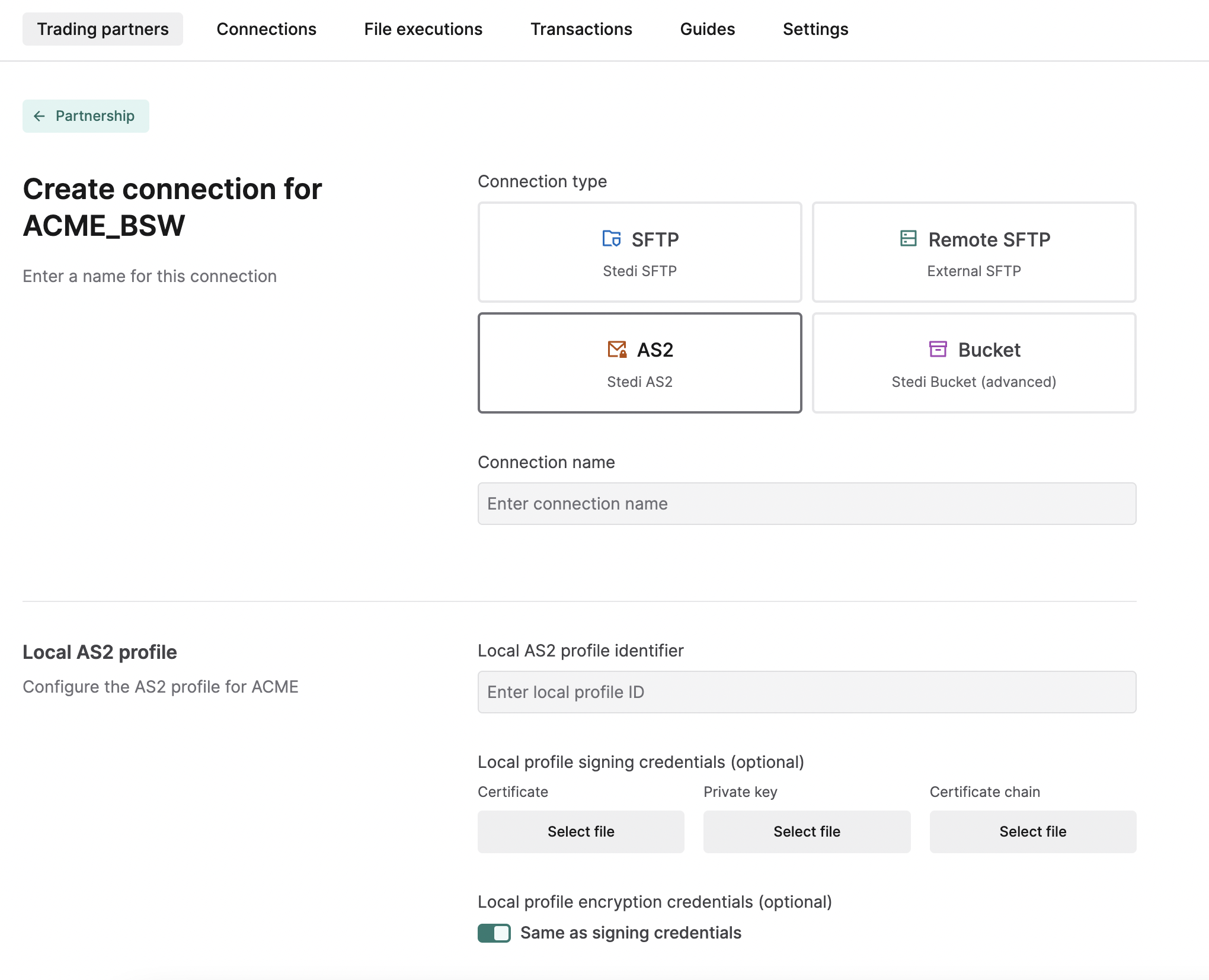Image resolution: width=1209 pixels, height=980 pixels.
Task: Click the Connection type label
Action: coord(542,181)
